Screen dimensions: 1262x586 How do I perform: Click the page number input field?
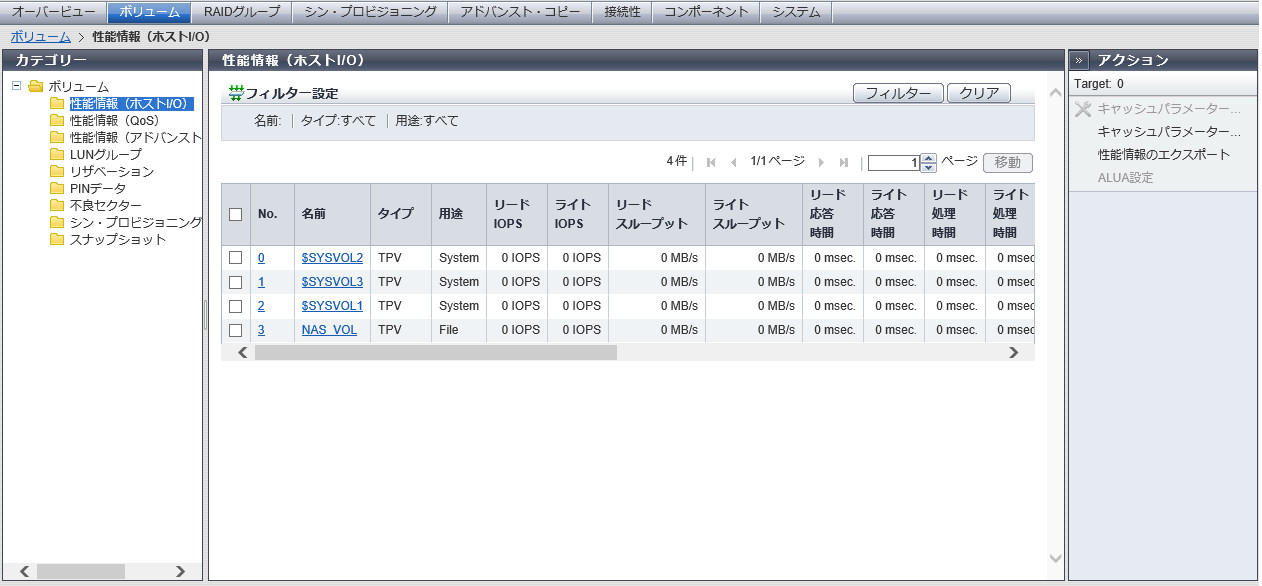pyautogui.click(x=893, y=163)
